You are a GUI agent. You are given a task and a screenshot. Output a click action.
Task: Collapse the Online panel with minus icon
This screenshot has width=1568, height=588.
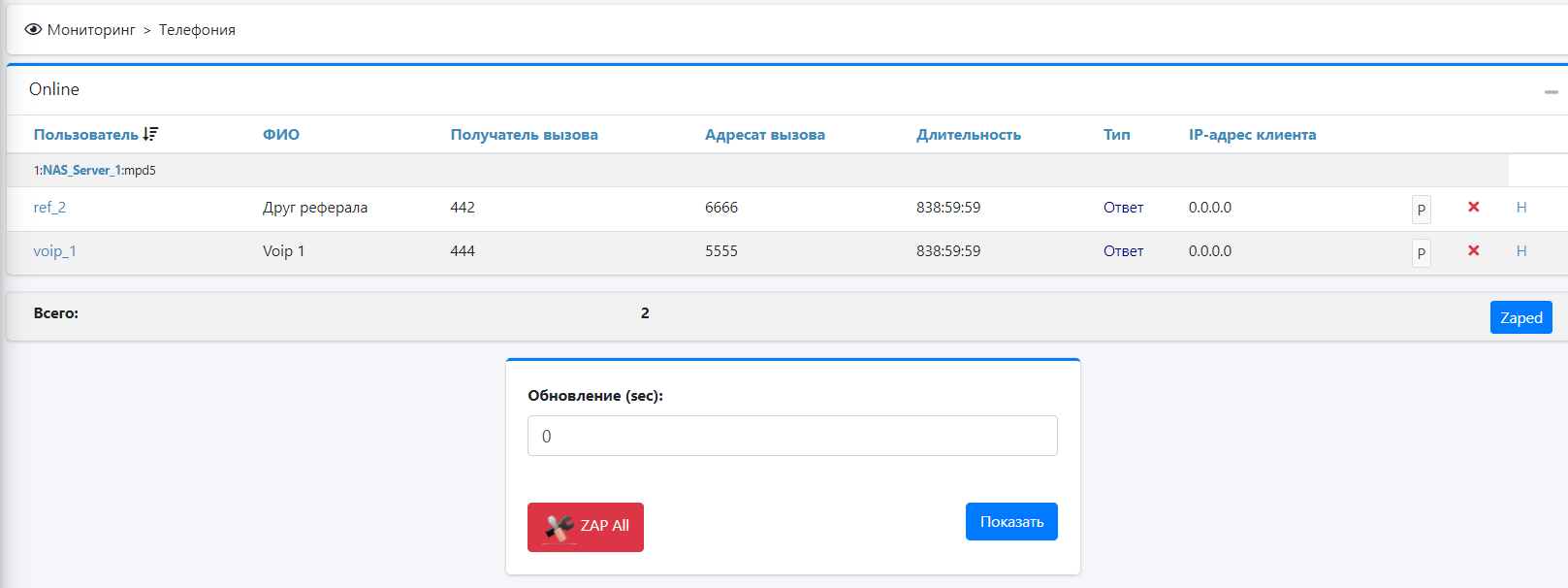[1551, 91]
